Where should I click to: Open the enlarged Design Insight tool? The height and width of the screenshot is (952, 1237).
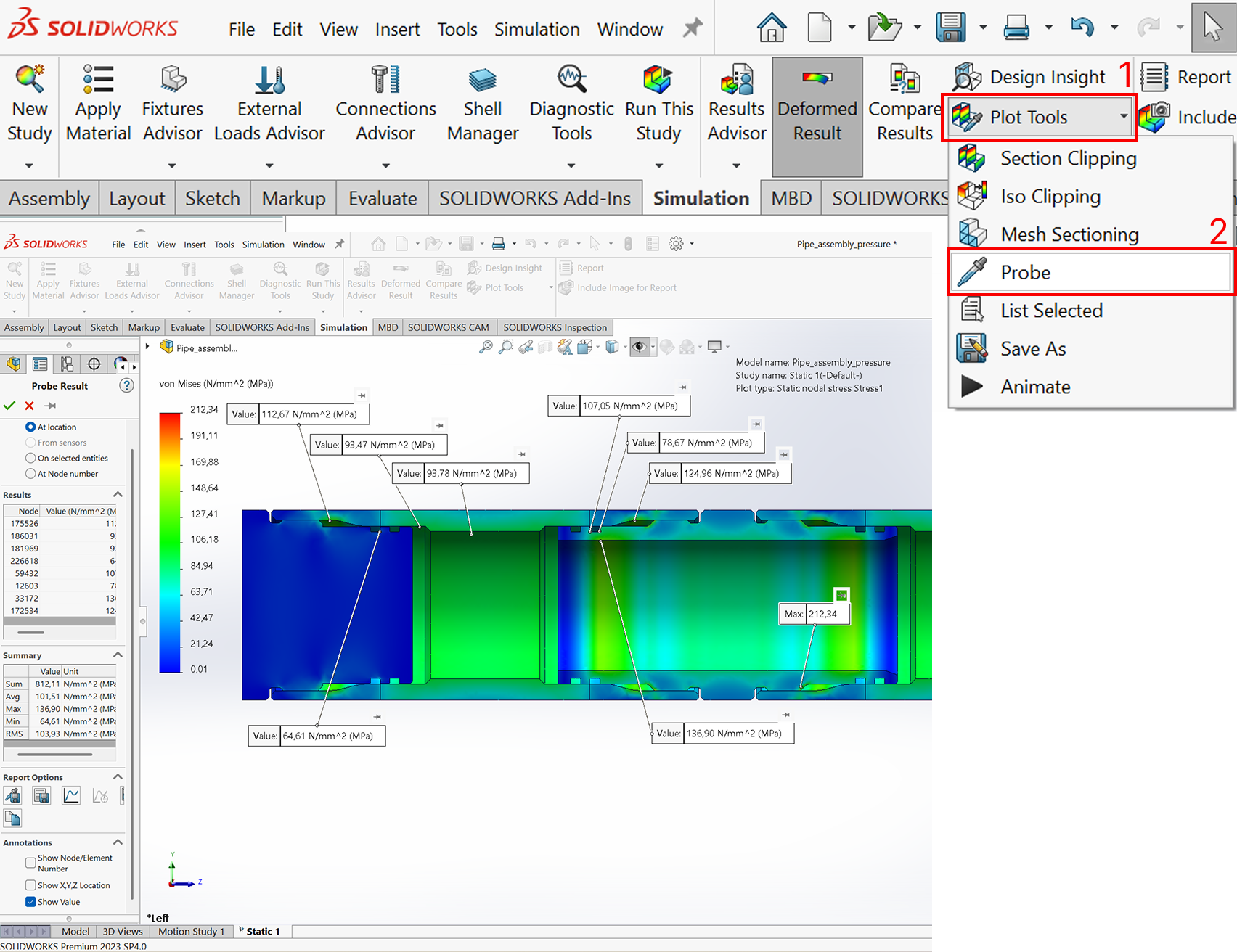(1029, 77)
